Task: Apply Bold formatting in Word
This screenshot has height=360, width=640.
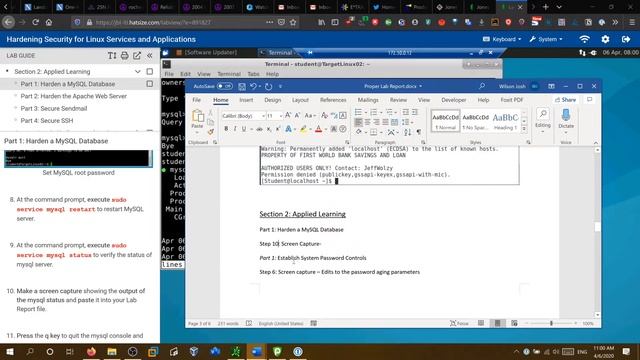Action: 226,129
